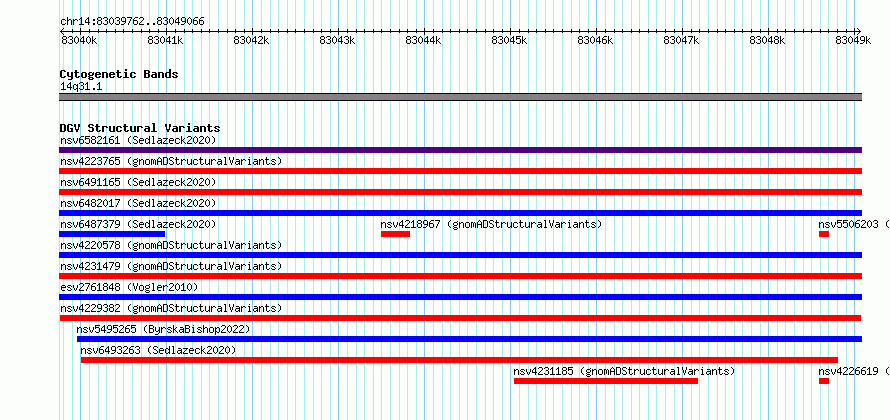The width and height of the screenshot is (890, 420).
Task: Select the tiny red nsv4226619 bar
Action: [x=824, y=381]
